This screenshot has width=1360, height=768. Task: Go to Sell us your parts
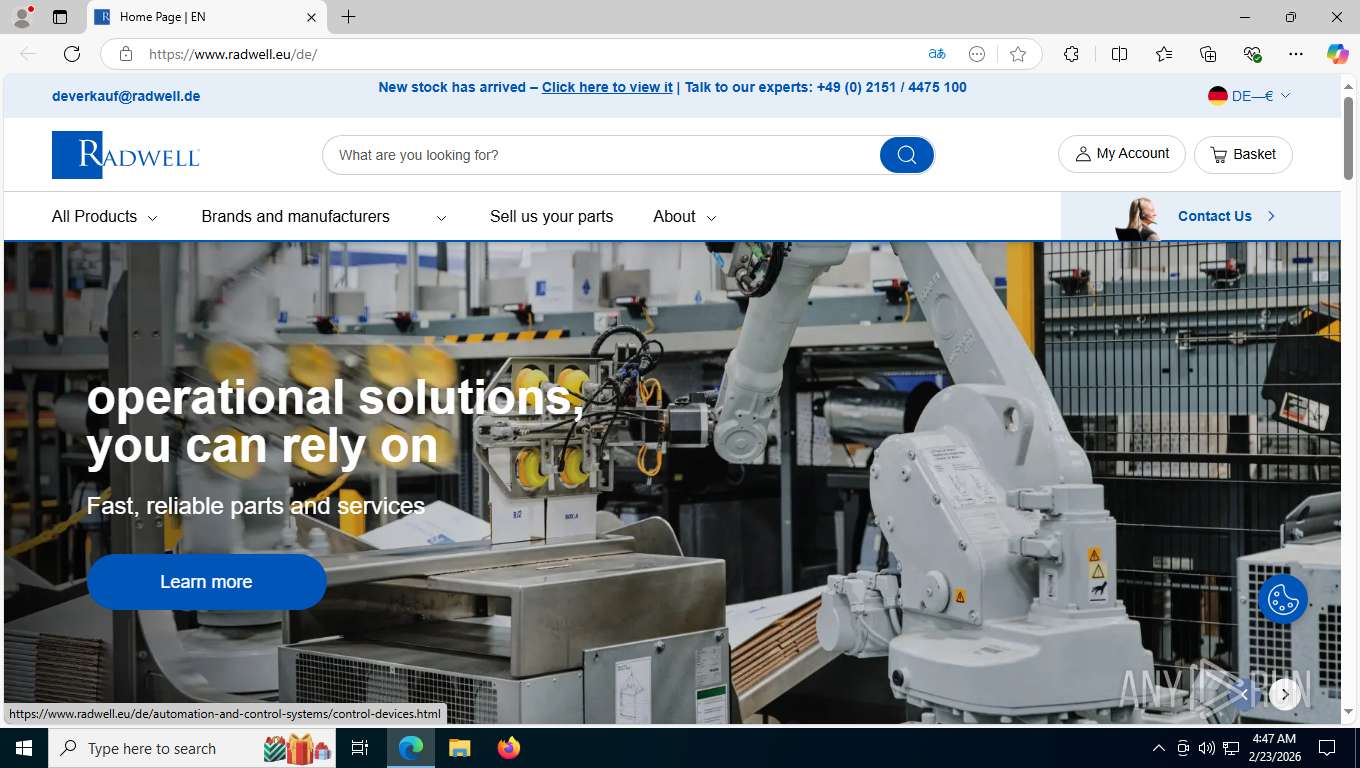tap(551, 216)
